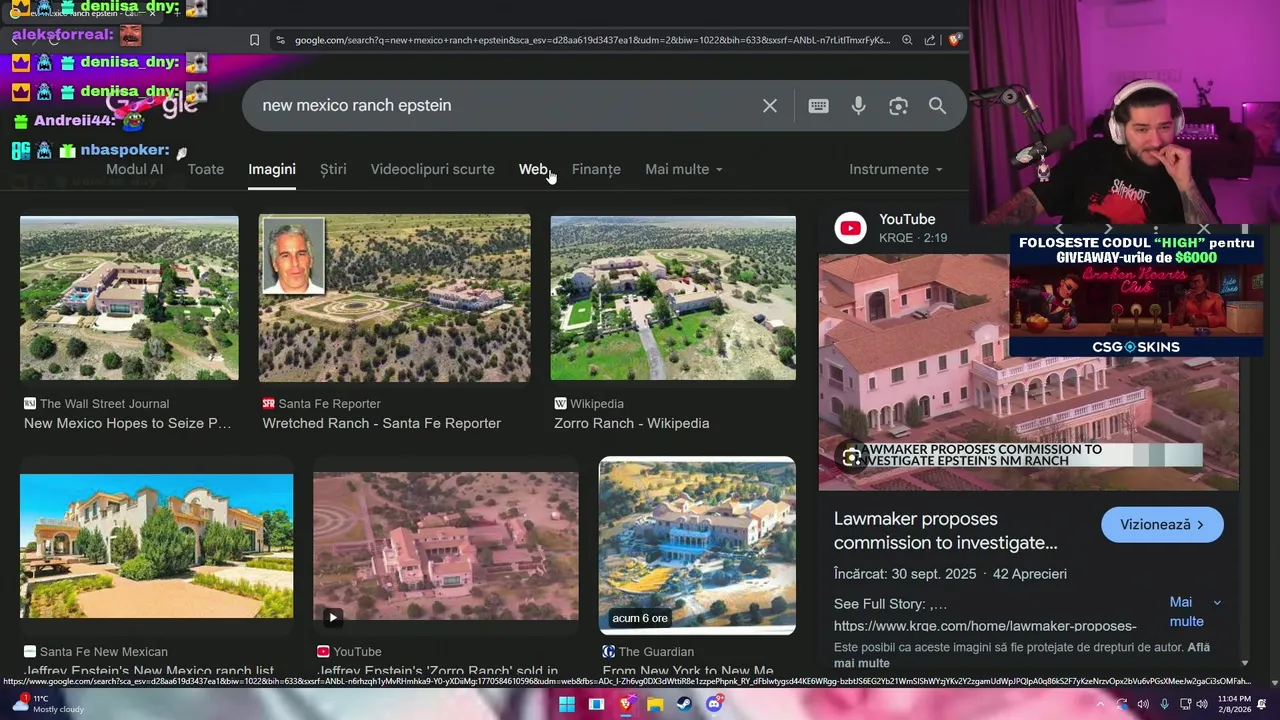This screenshot has width=1280, height=720.
Task: Submit search with magnifying glass icon
Action: coord(937,105)
